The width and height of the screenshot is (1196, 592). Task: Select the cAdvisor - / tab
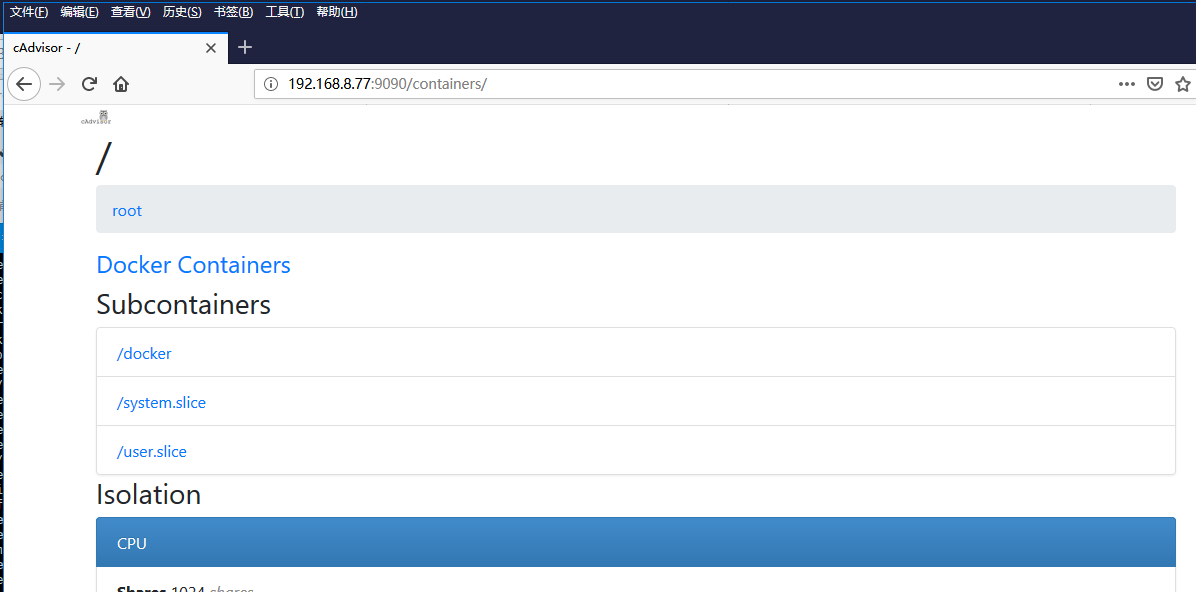tap(115, 48)
